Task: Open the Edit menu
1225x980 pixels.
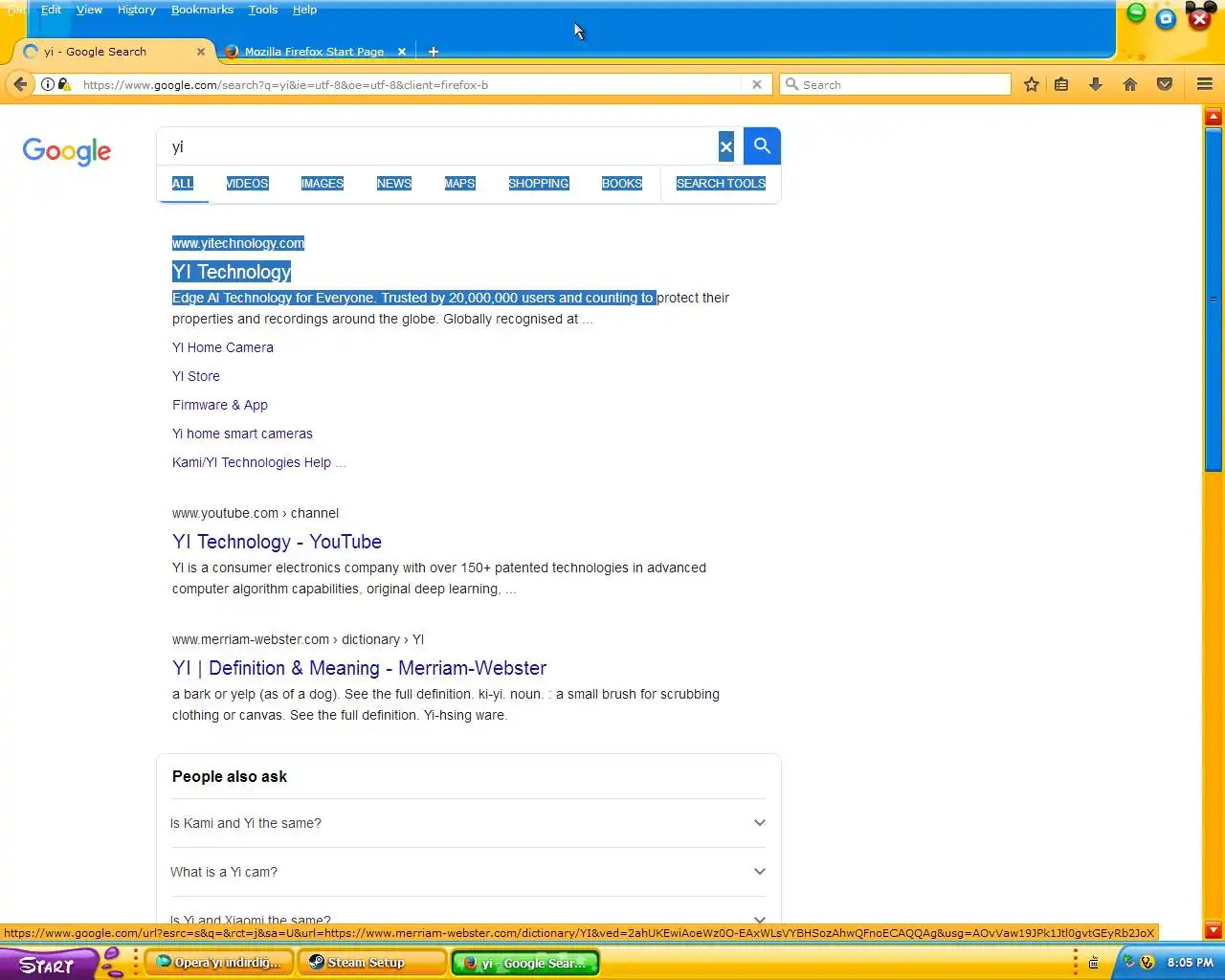Action: click(x=51, y=10)
